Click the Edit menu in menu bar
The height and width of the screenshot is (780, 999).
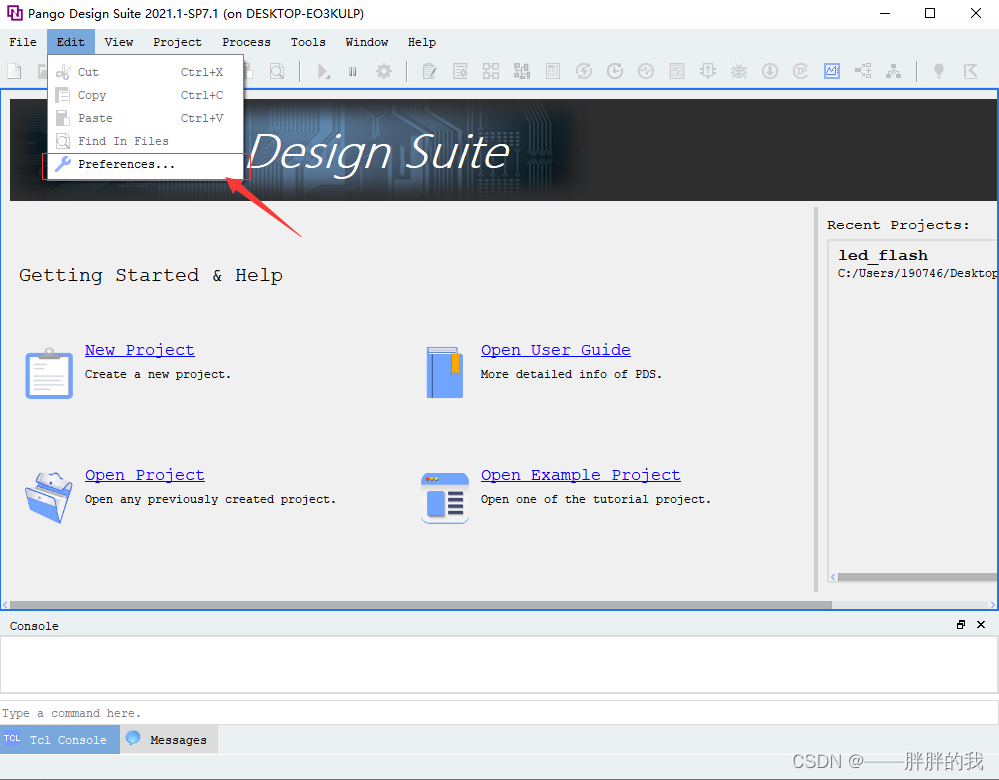click(70, 42)
